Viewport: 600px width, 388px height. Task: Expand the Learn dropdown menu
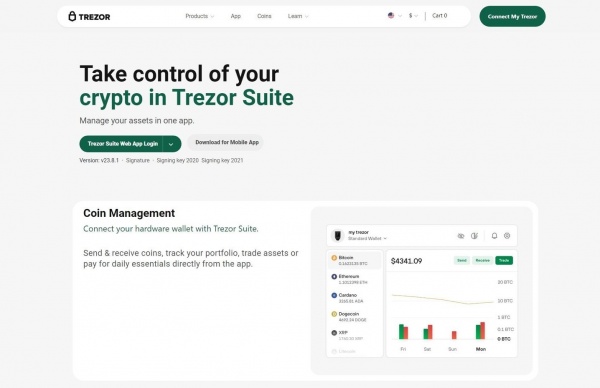coord(298,16)
